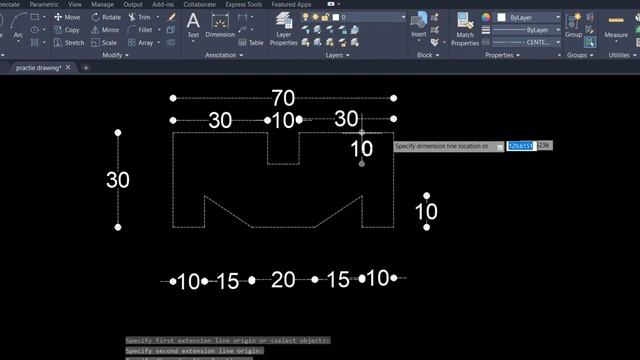The width and height of the screenshot is (640, 360).
Task: Open the color wheel in Properties
Action: pyautogui.click(x=486, y=18)
